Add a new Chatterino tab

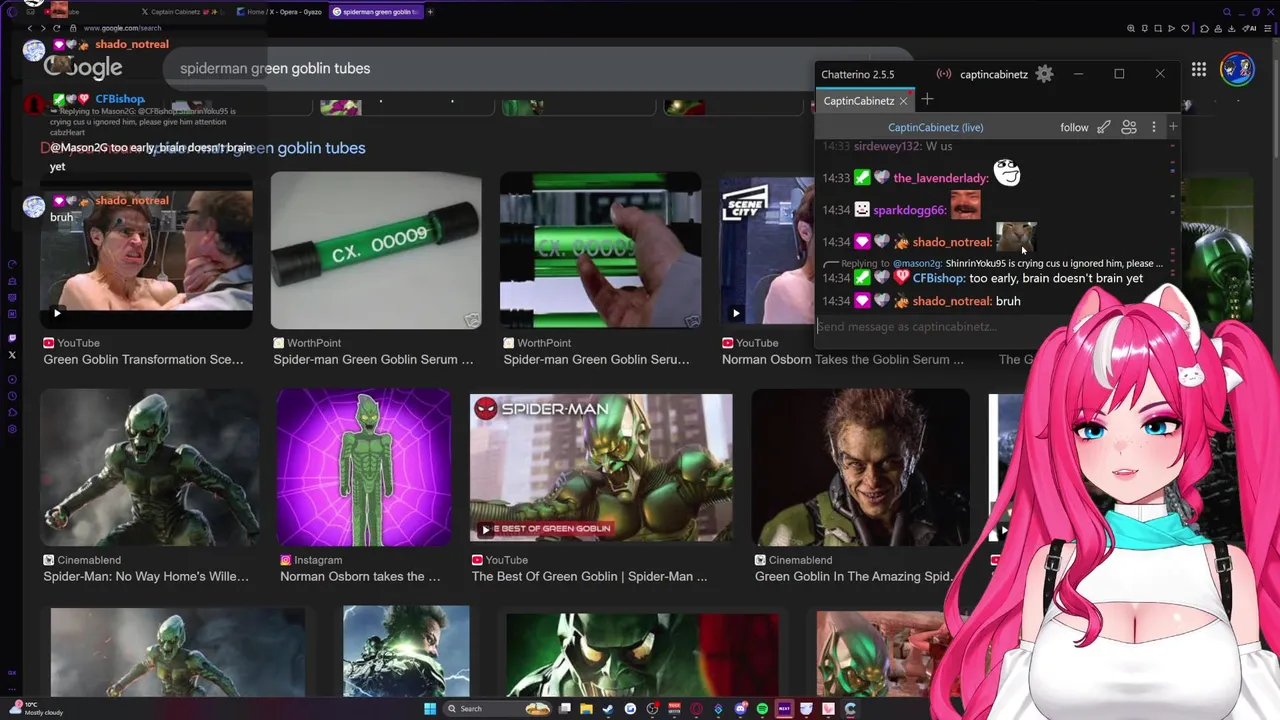927,99
